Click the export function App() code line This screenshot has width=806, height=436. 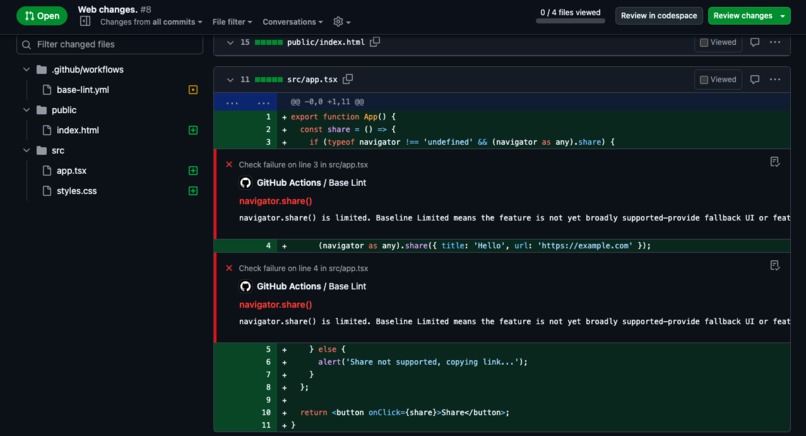(x=343, y=117)
